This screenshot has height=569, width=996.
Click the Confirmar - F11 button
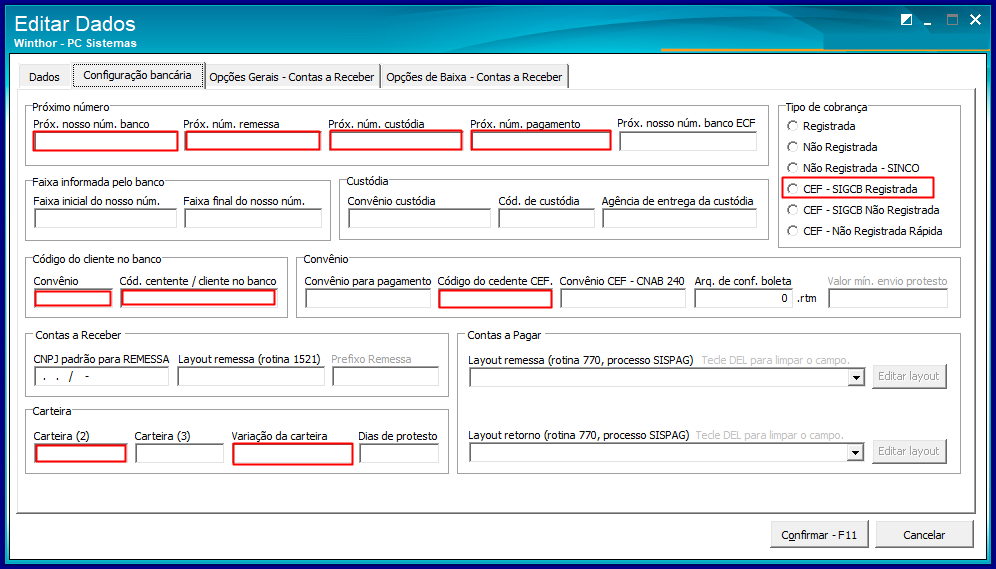click(x=820, y=535)
